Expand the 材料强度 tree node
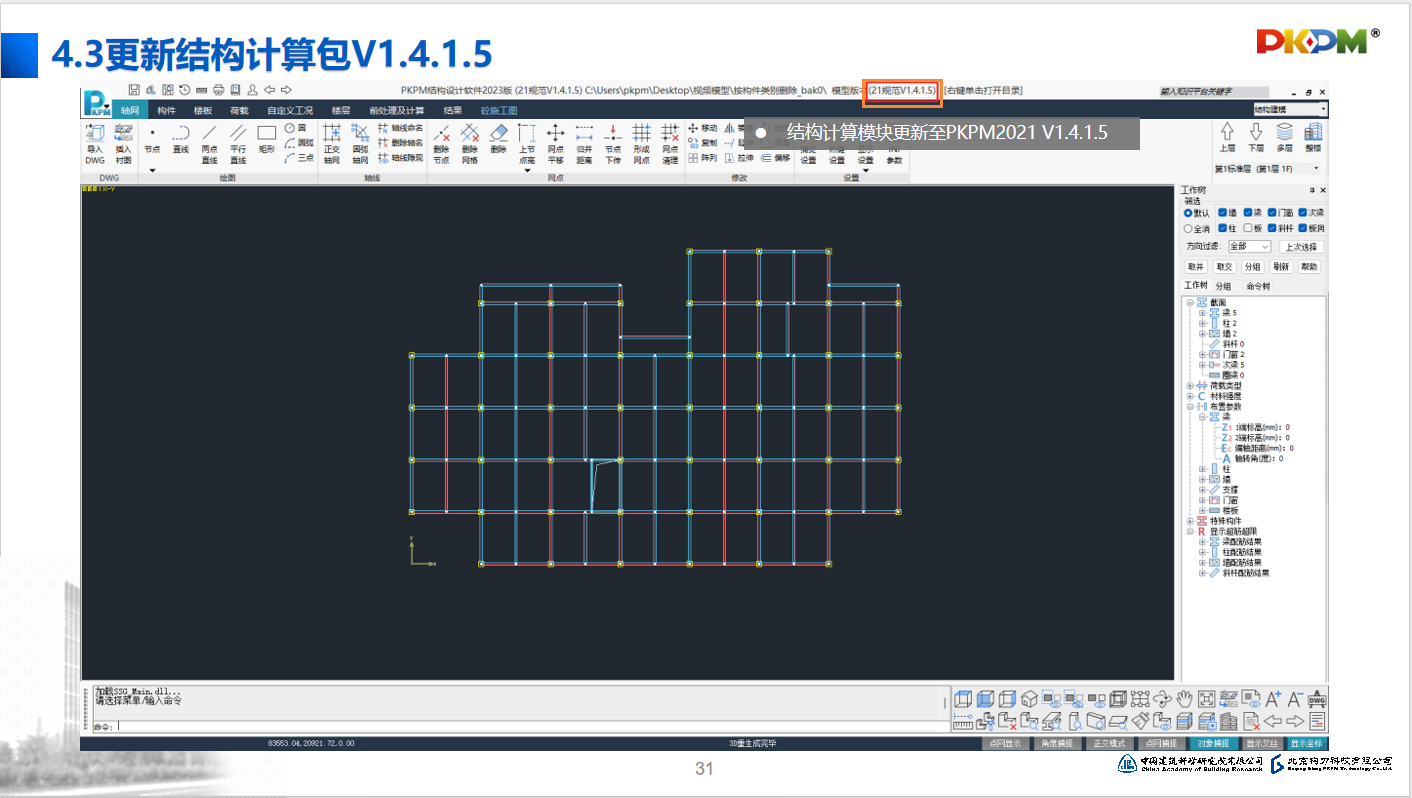 click(1190, 396)
